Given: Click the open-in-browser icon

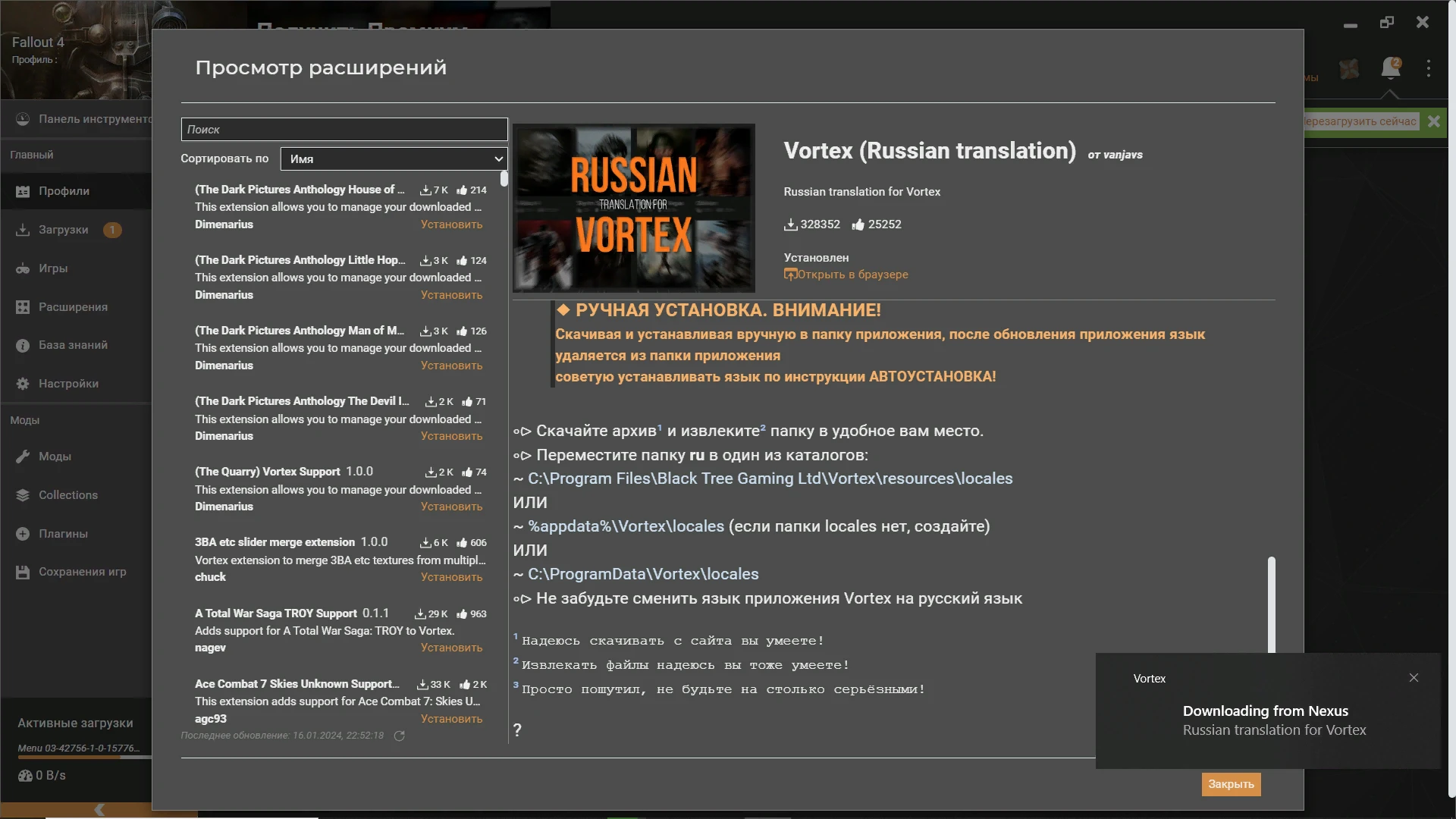Looking at the screenshot, I should pyautogui.click(x=790, y=275).
